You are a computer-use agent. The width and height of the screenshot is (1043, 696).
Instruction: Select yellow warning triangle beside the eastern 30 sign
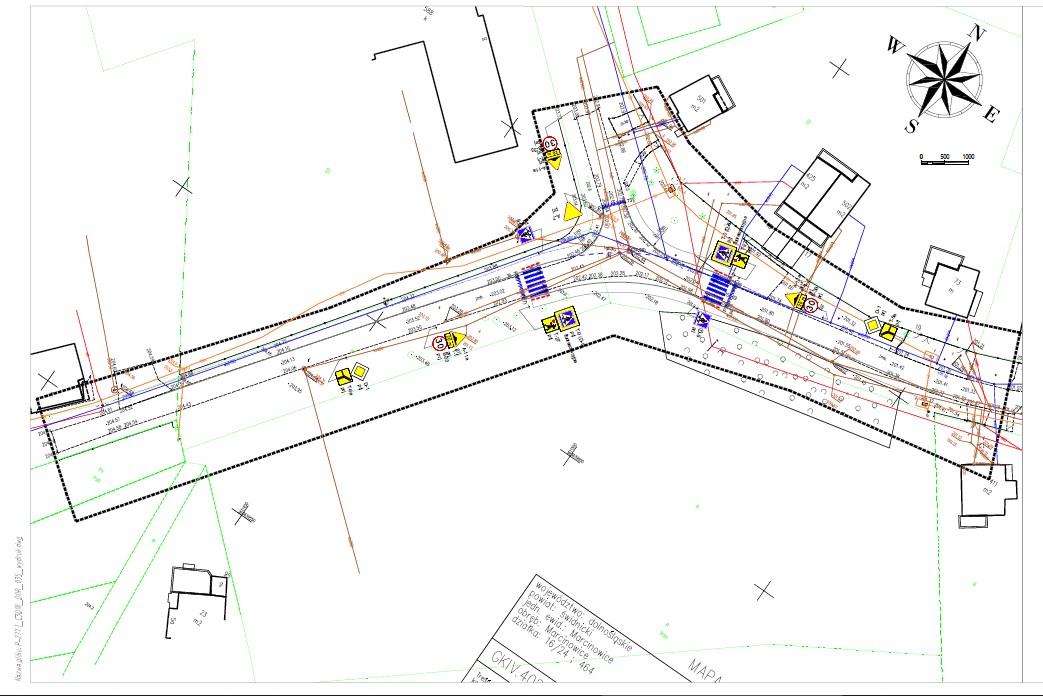[x=795, y=299]
